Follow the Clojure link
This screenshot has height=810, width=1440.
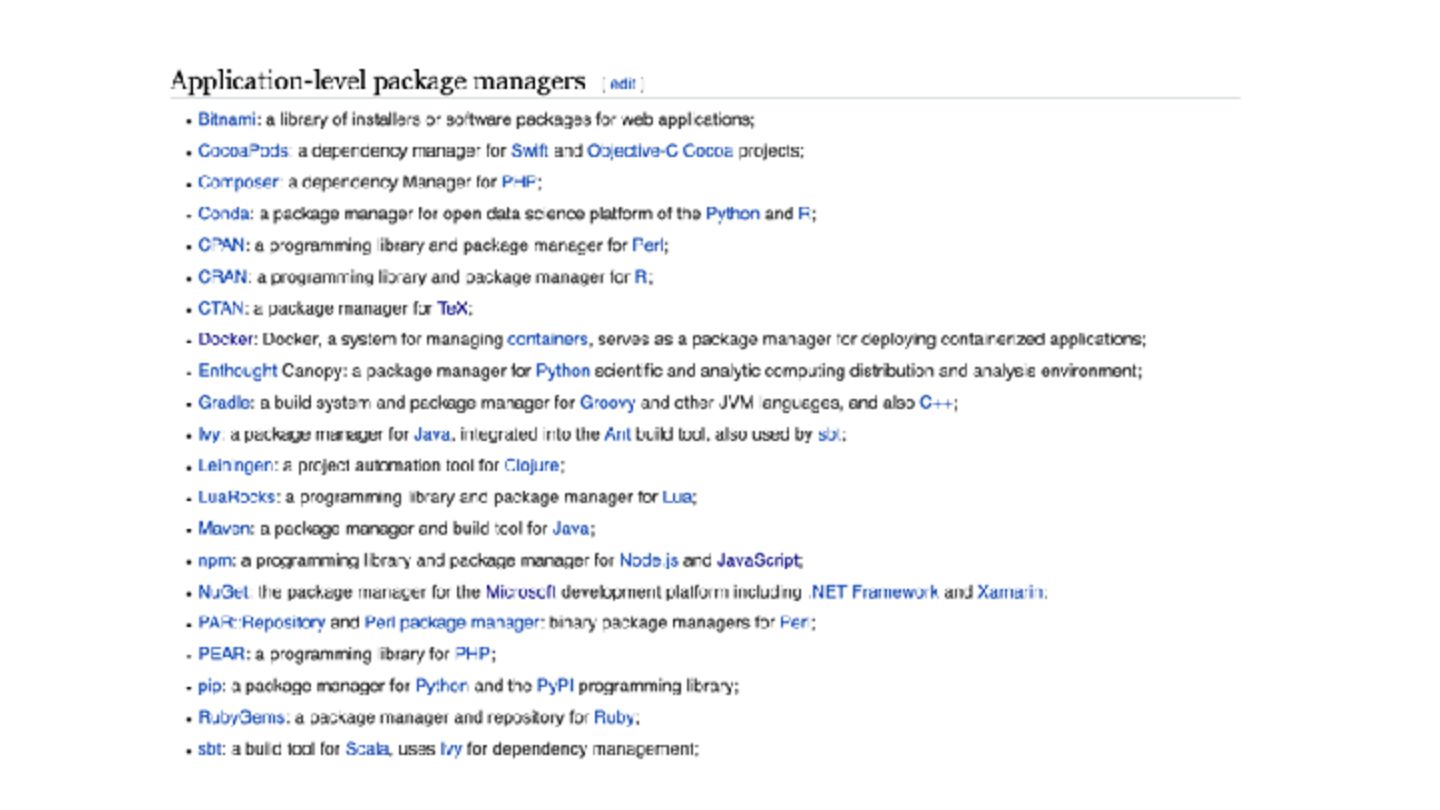point(531,466)
